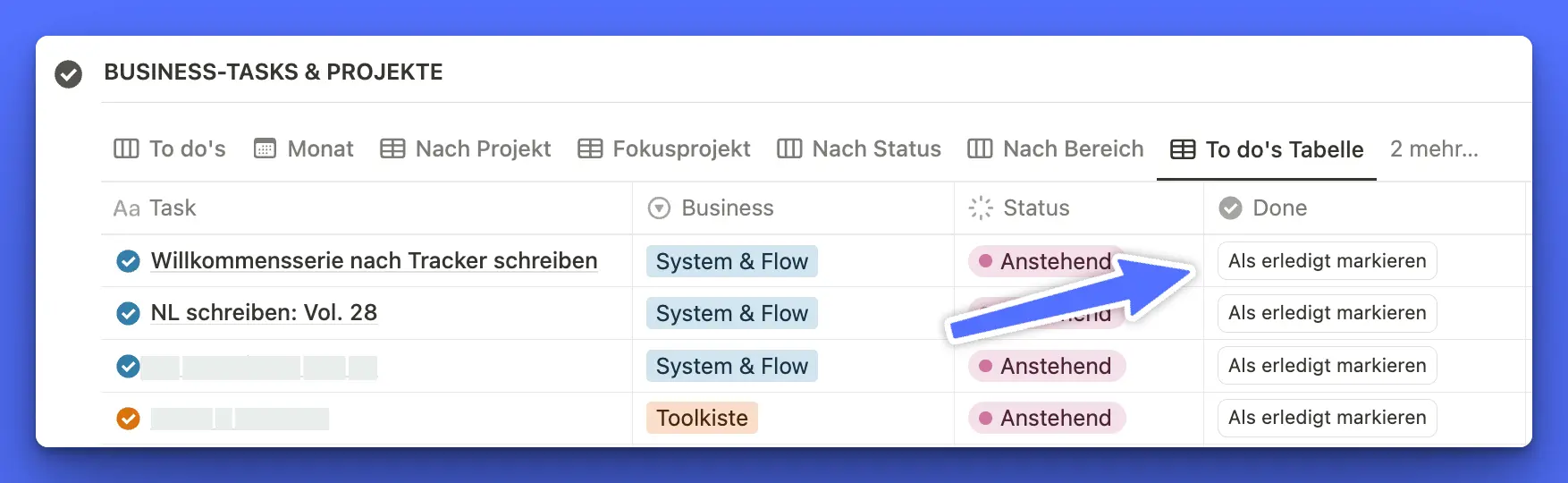
Task: Switch to the Nach Bereich tab
Action: (x=1056, y=148)
